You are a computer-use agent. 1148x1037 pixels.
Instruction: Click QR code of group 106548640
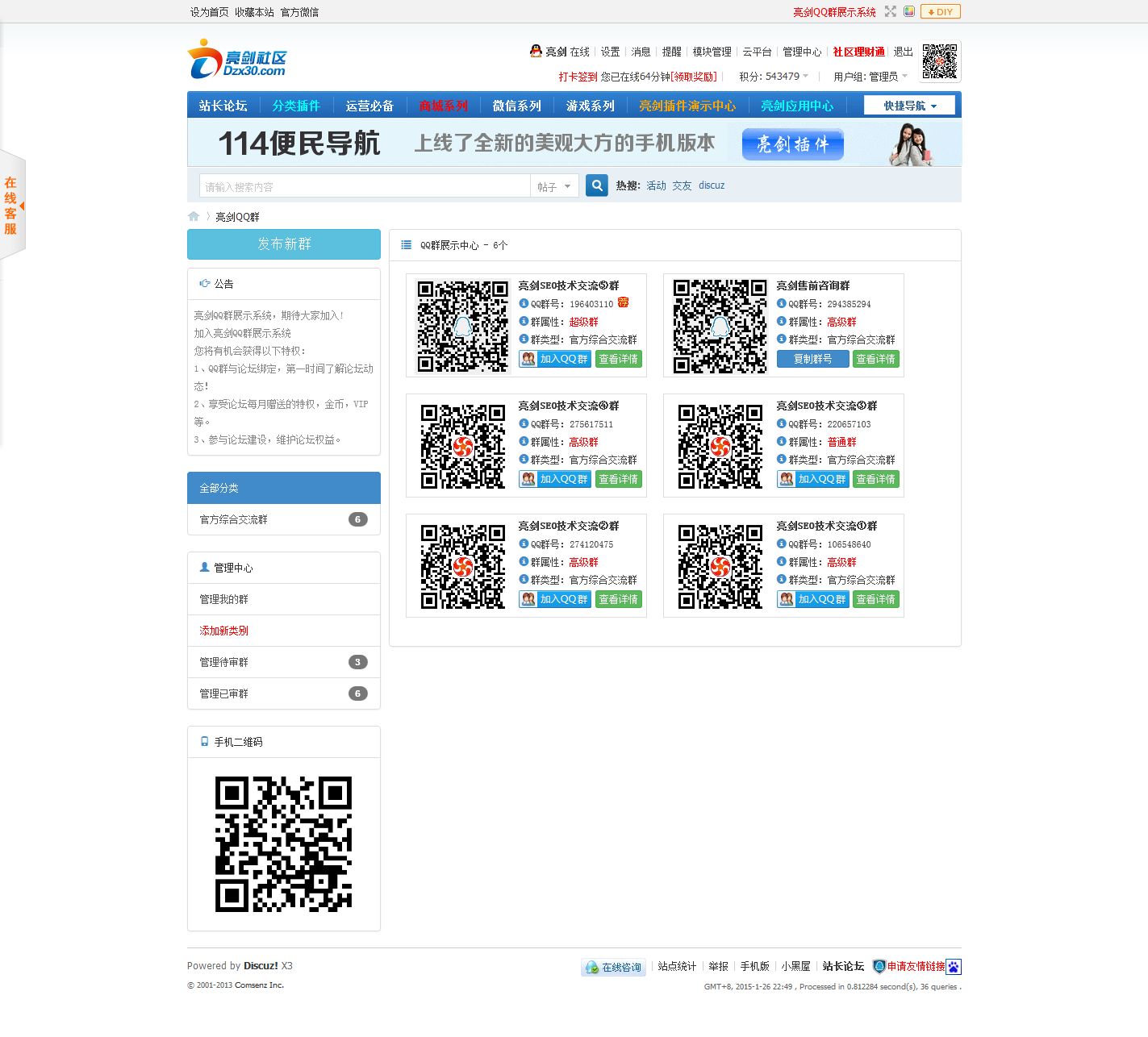pos(720,566)
